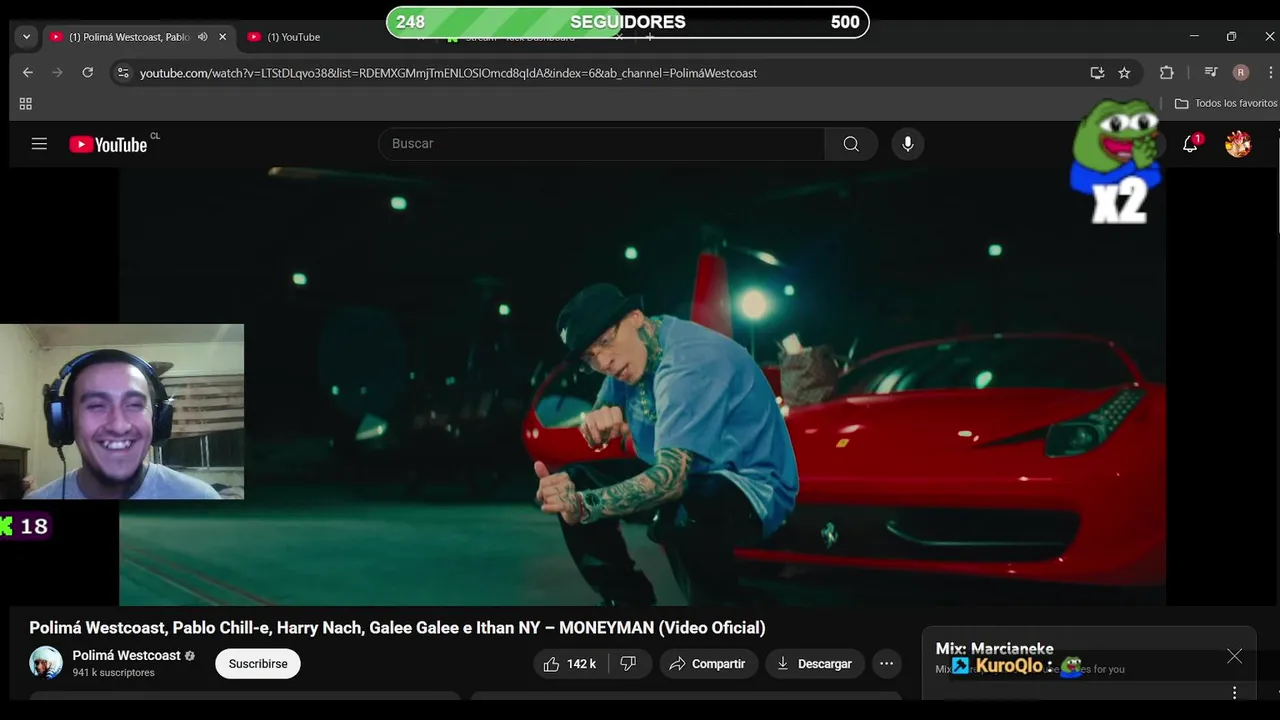Screen dimensions: 1280x720
Task: Close the Mix: Marcianeke playlist panel
Action: pos(1235,656)
